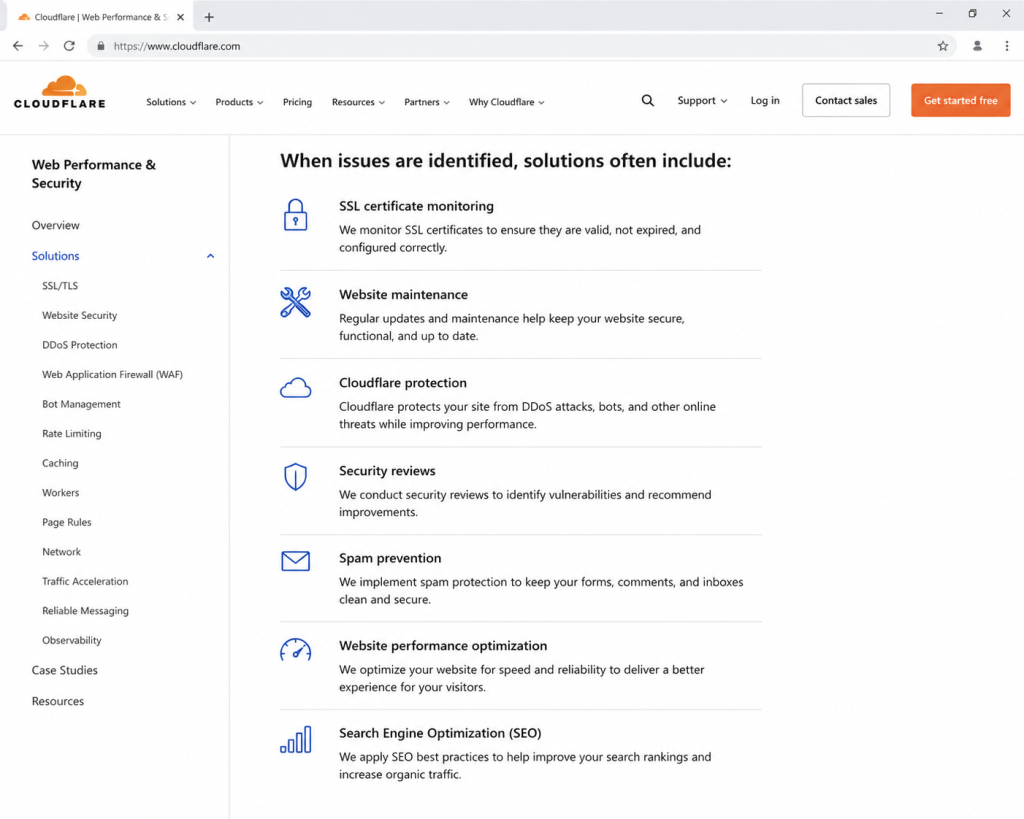Click the site lock icon in address bar
1024x819 pixels.
pos(101,46)
